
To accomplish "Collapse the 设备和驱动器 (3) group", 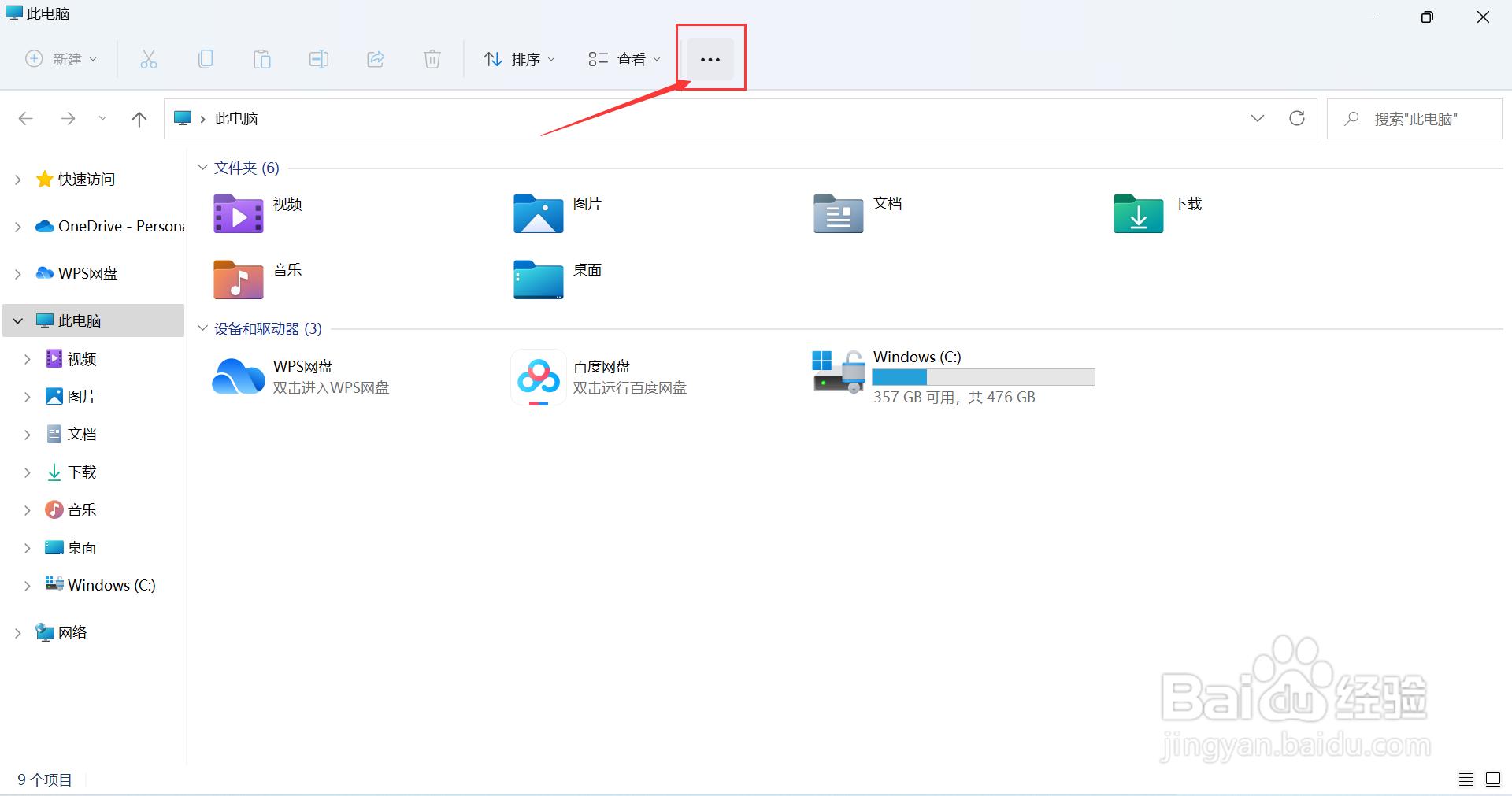I will (202, 328).
